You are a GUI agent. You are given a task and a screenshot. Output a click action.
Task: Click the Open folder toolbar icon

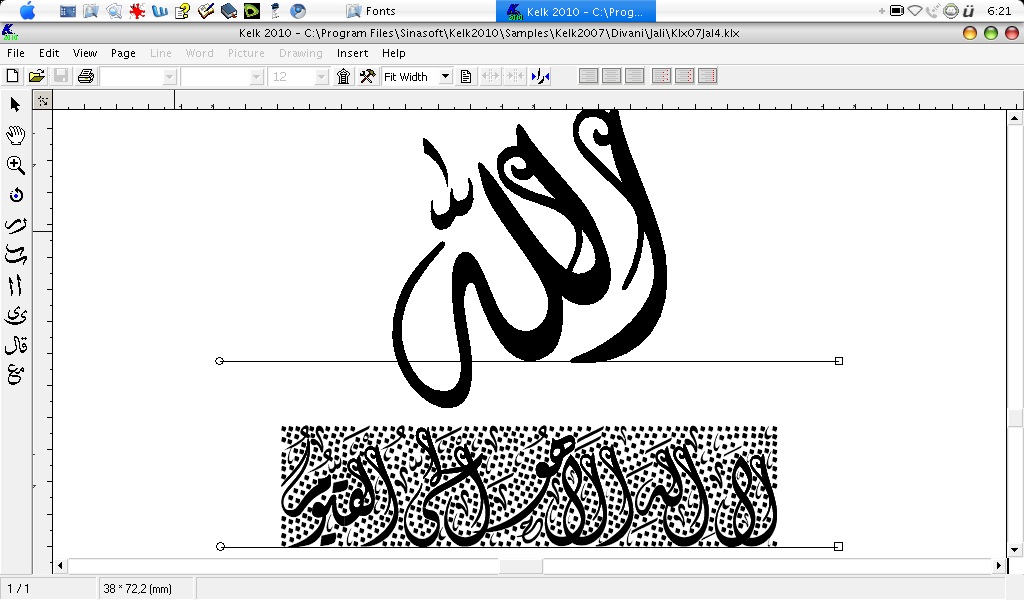pos(37,76)
